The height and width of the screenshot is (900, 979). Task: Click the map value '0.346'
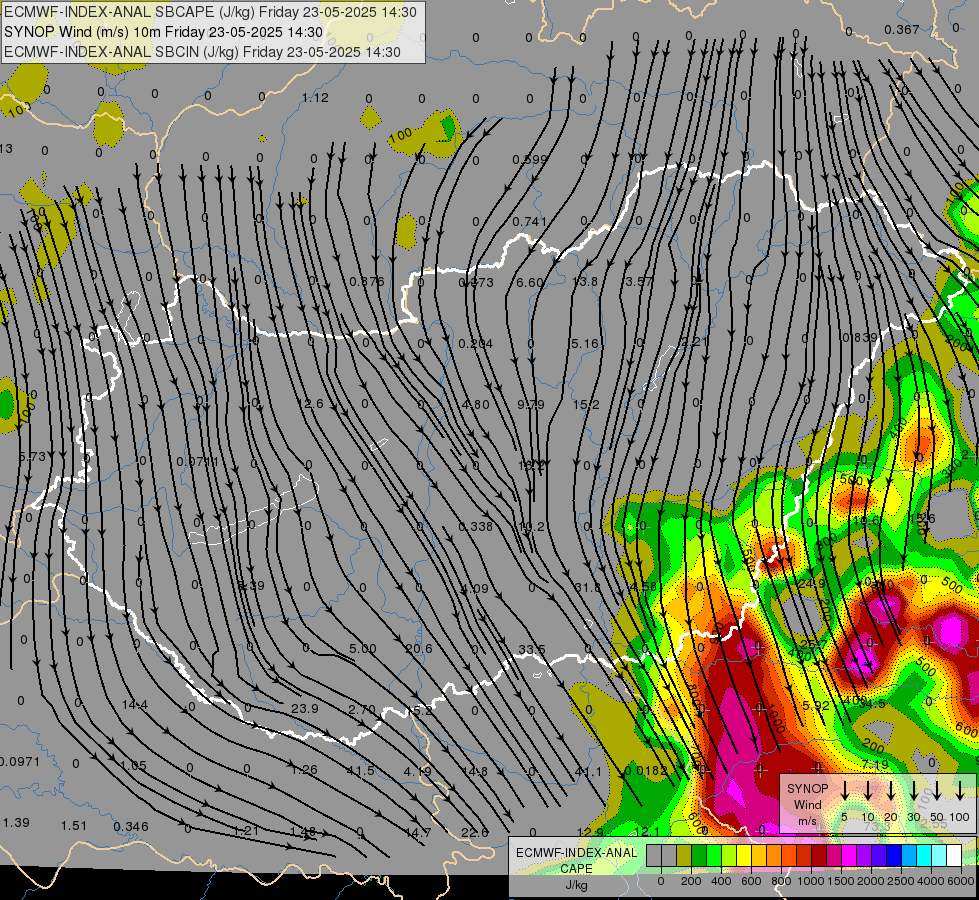131,826
